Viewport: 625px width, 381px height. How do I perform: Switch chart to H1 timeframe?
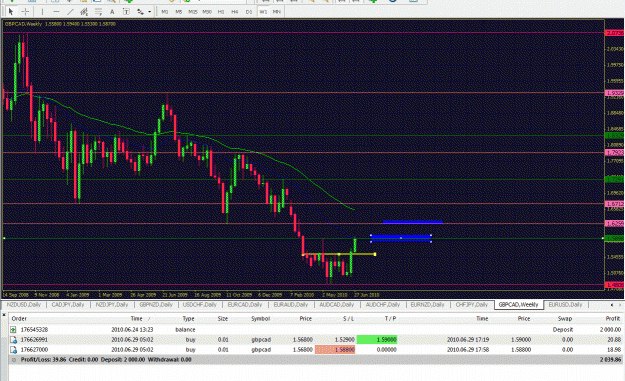221,12
